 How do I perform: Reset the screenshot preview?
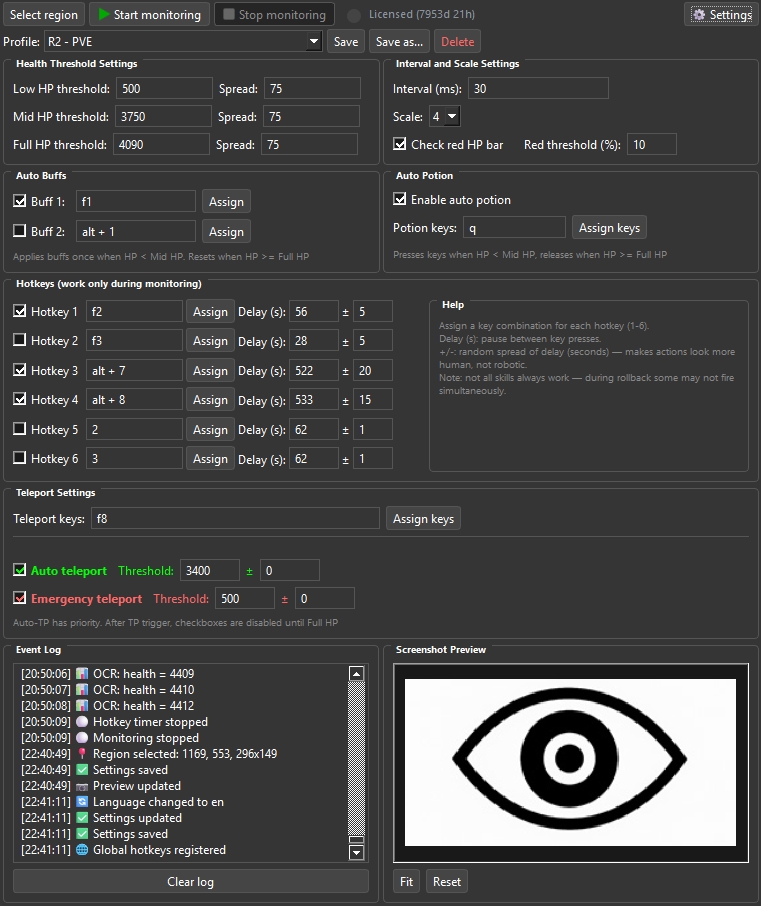(x=447, y=882)
